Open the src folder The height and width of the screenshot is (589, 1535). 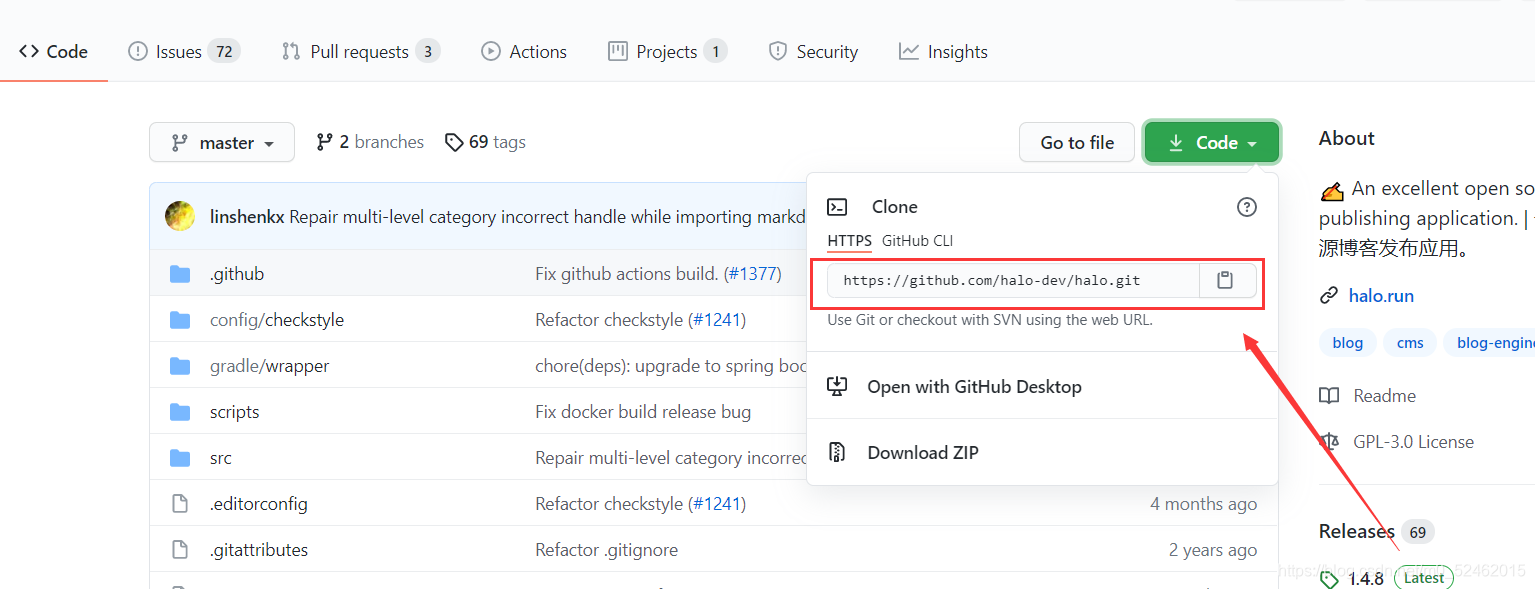[x=220, y=458]
